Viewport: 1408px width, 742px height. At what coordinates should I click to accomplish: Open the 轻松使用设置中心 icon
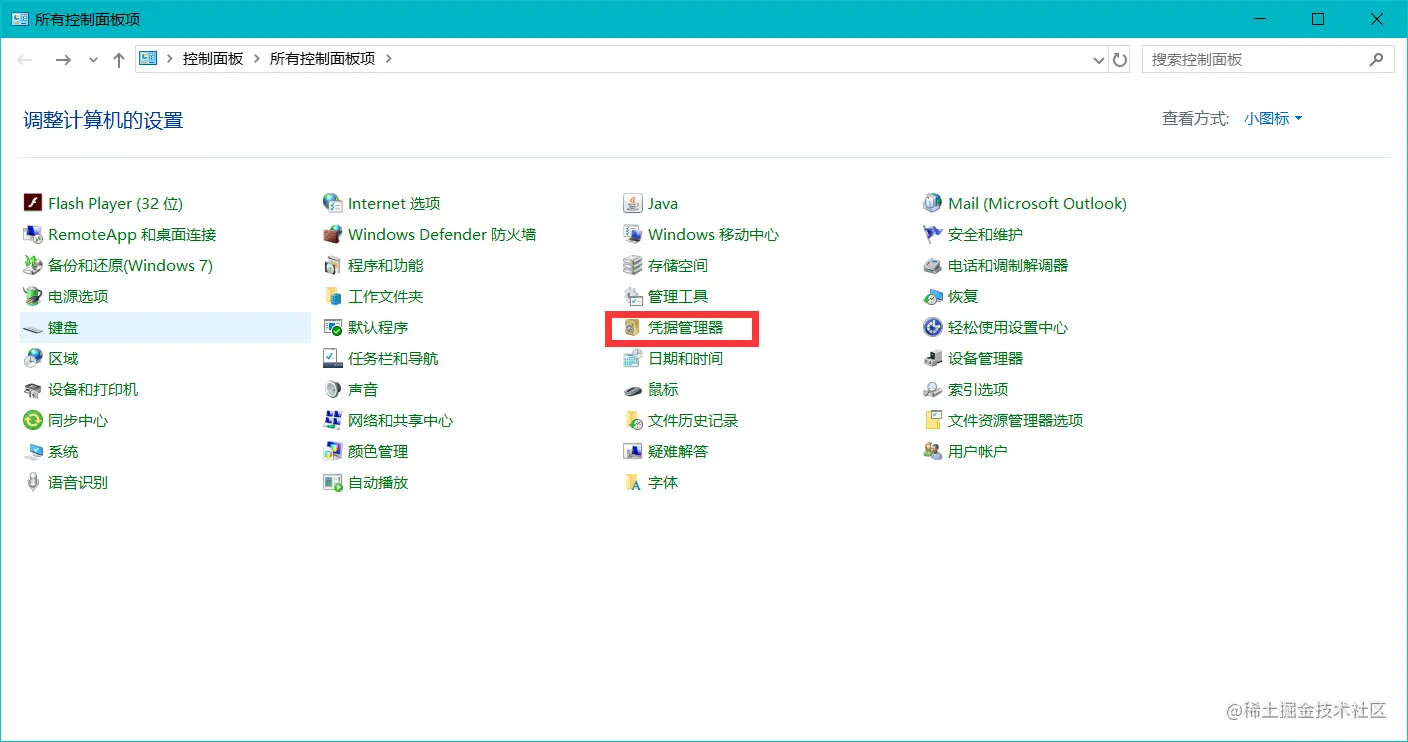point(932,327)
